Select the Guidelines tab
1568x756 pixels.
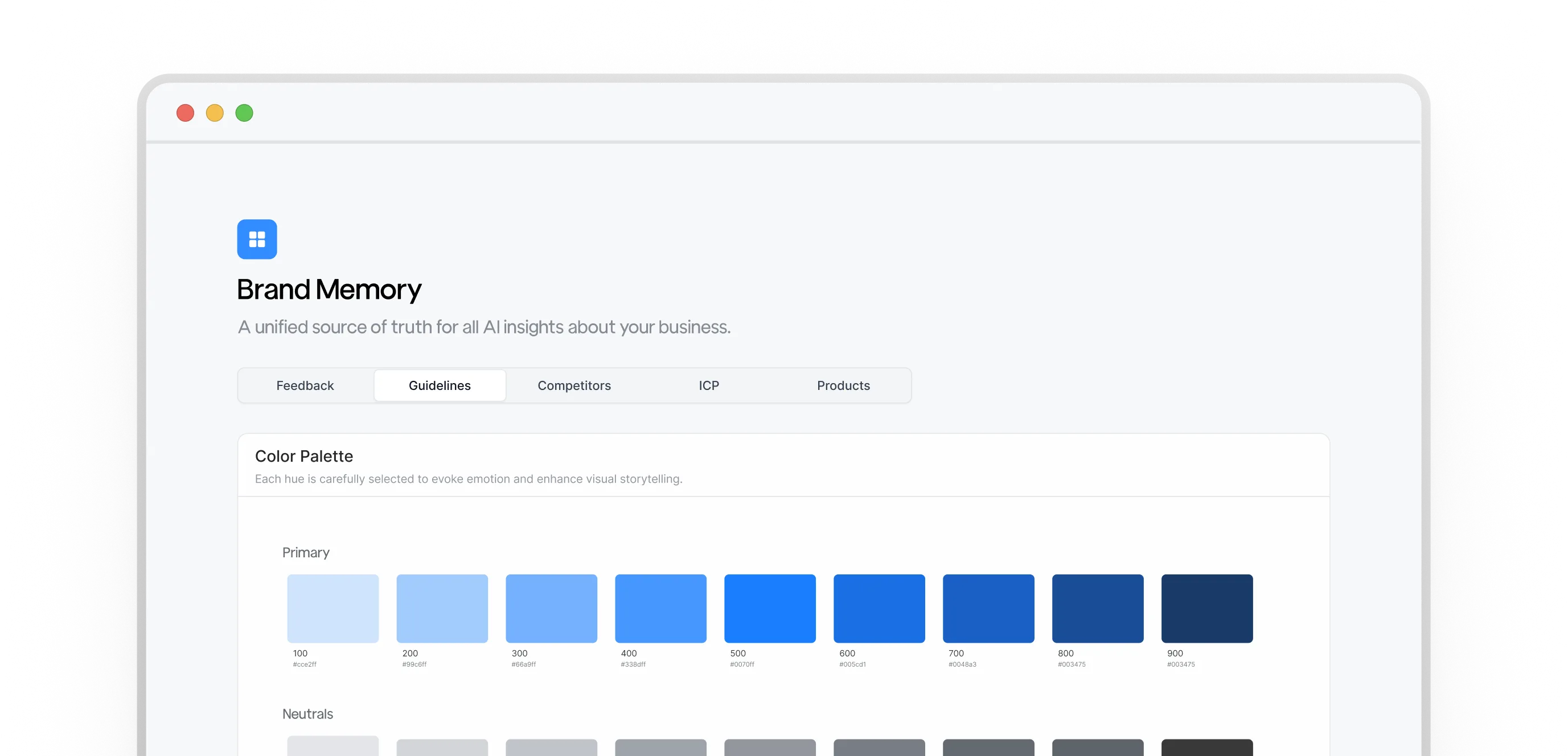440,385
